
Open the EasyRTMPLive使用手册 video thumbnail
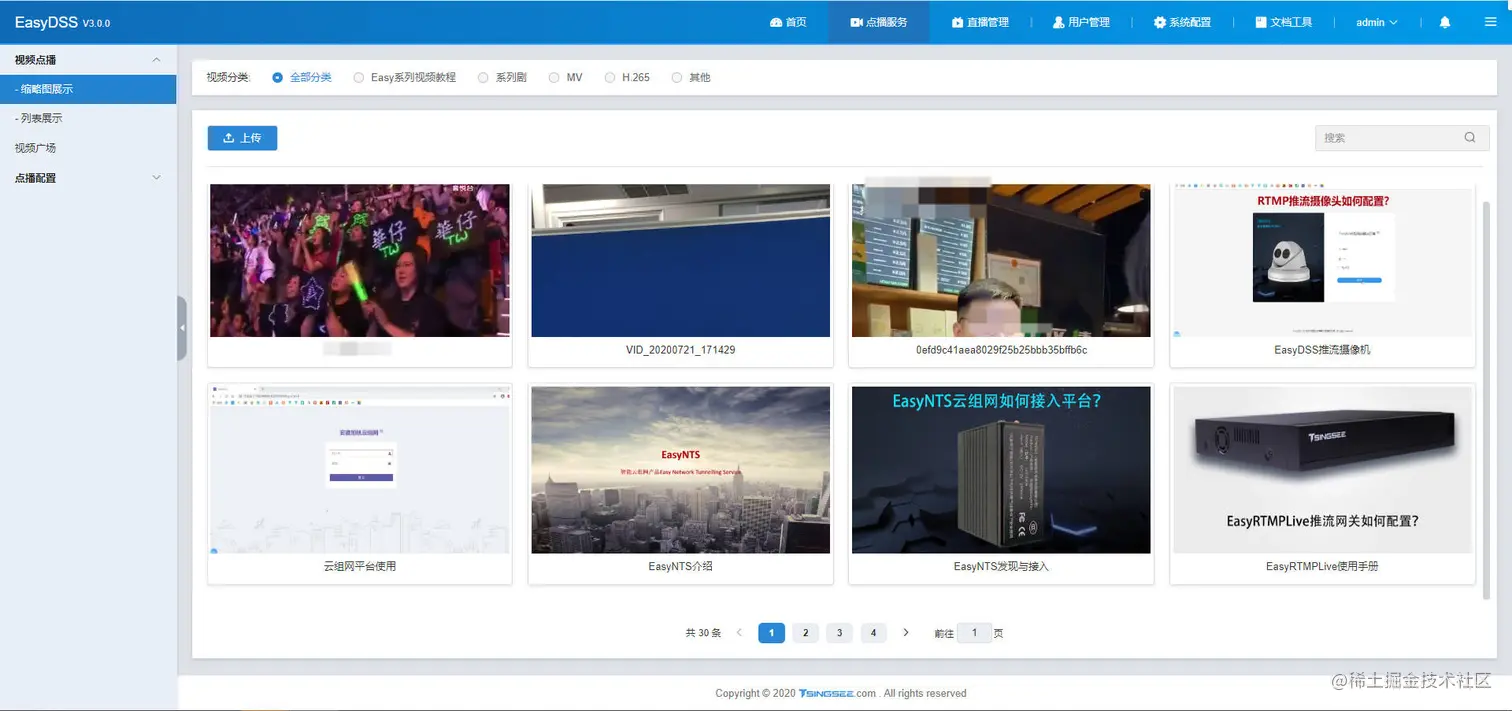(x=1322, y=470)
